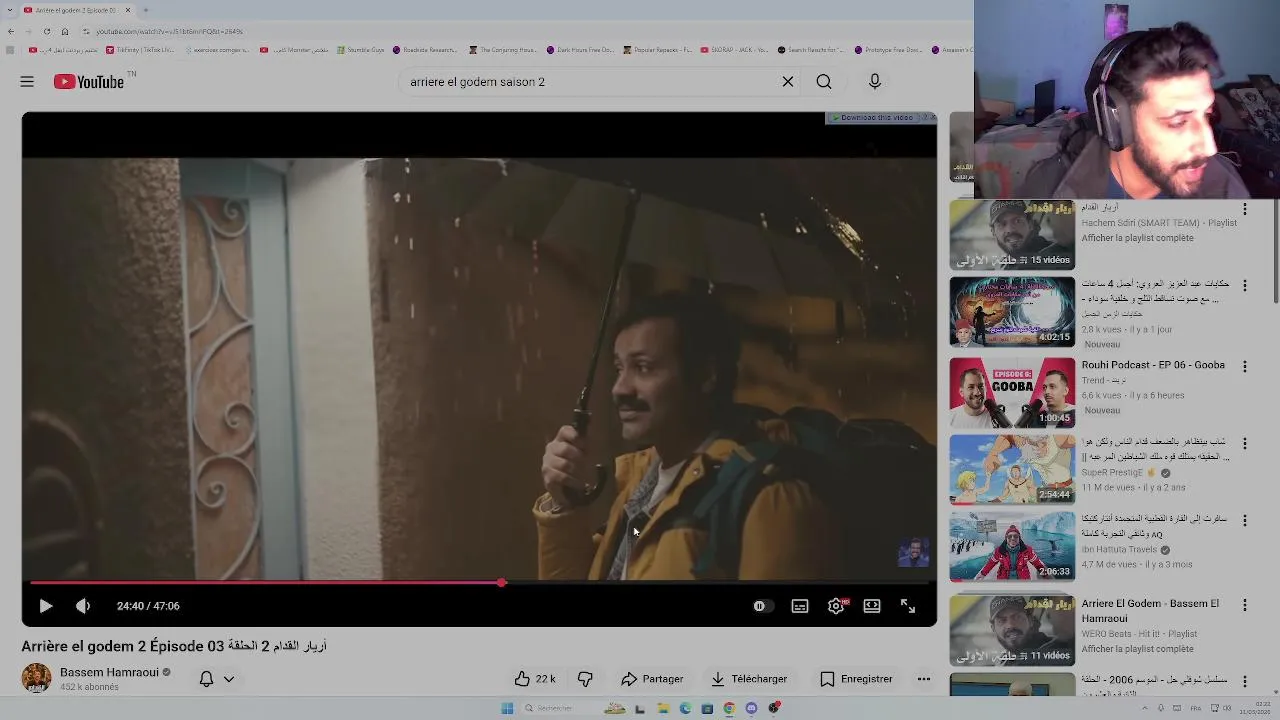The image size is (1280, 720).
Task: Play the paused video
Action: 45,606
